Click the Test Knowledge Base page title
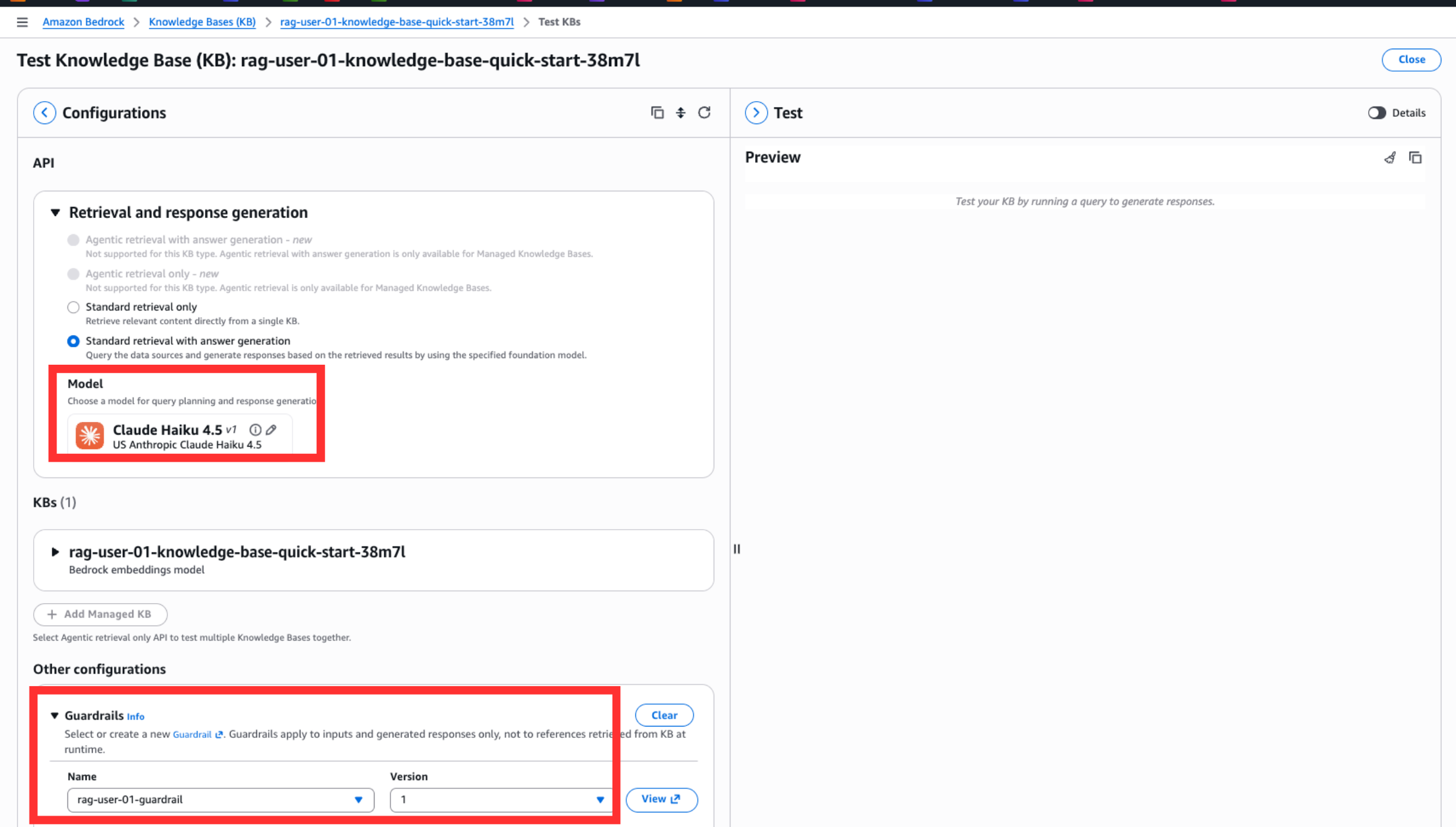The height and width of the screenshot is (827, 1456). tap(328, 61)
